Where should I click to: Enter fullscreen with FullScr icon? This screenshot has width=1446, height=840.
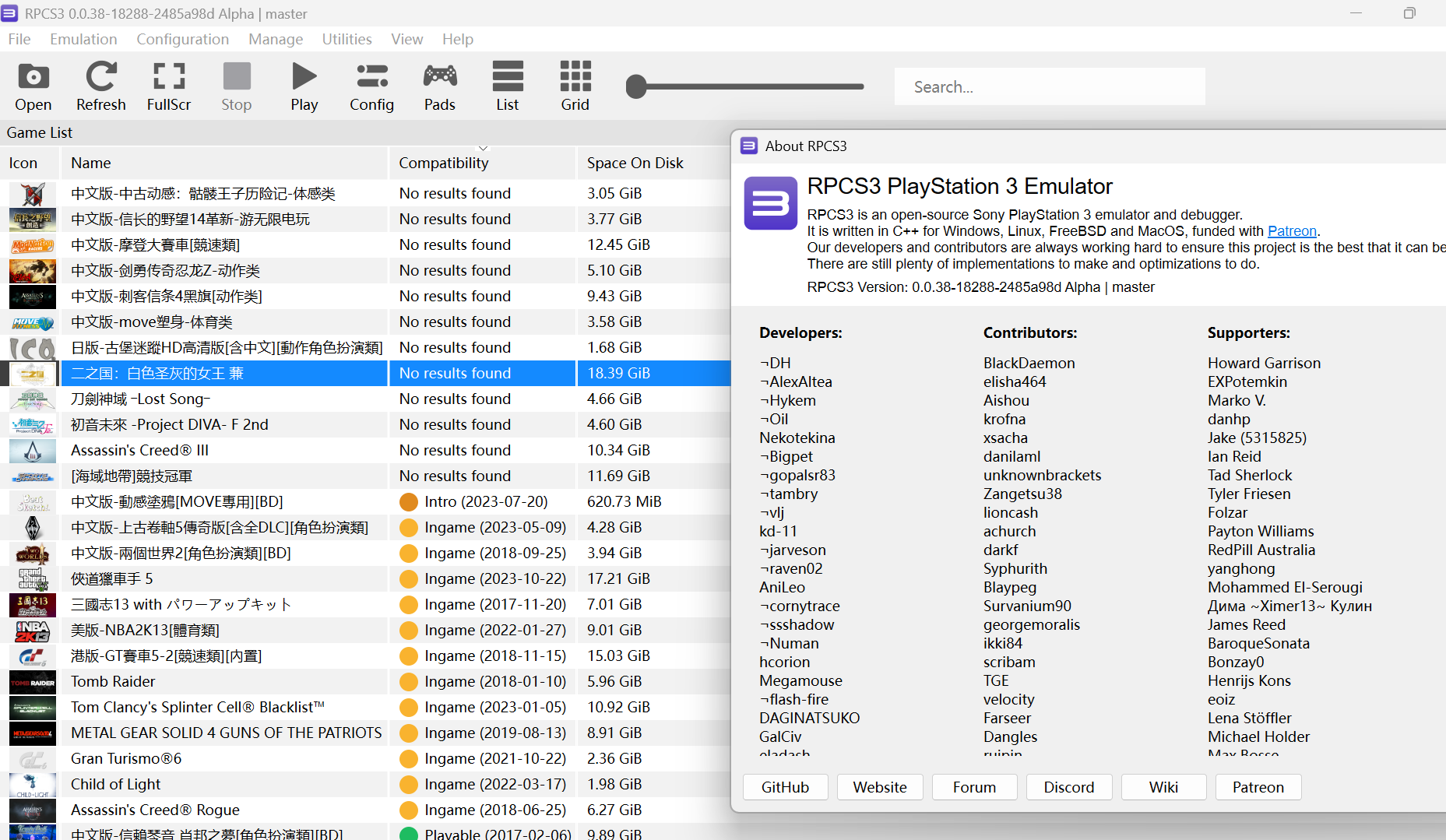[169, 86]
